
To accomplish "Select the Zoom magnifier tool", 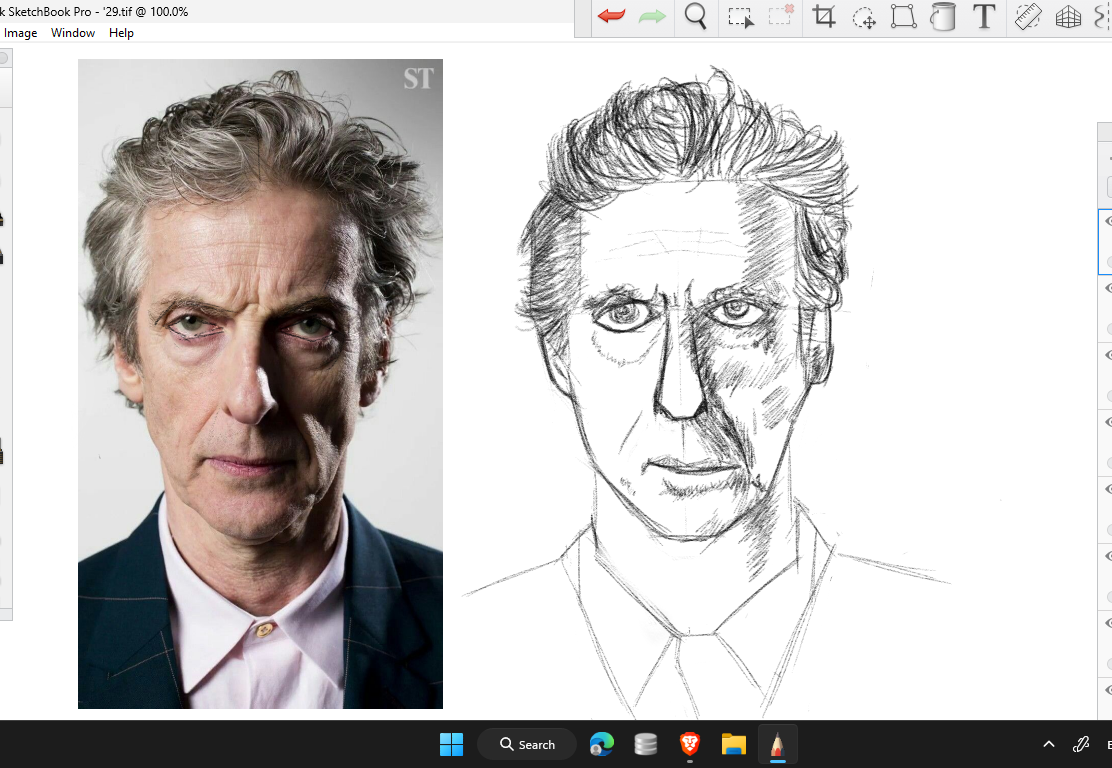I will (696, 16).
